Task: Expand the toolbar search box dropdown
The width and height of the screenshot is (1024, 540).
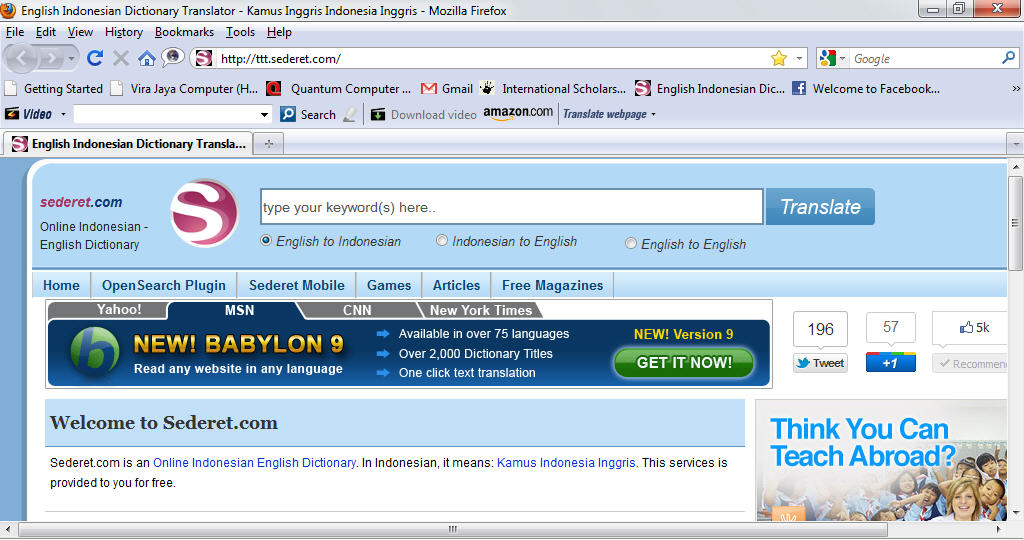Action: (x=264, y=114)
